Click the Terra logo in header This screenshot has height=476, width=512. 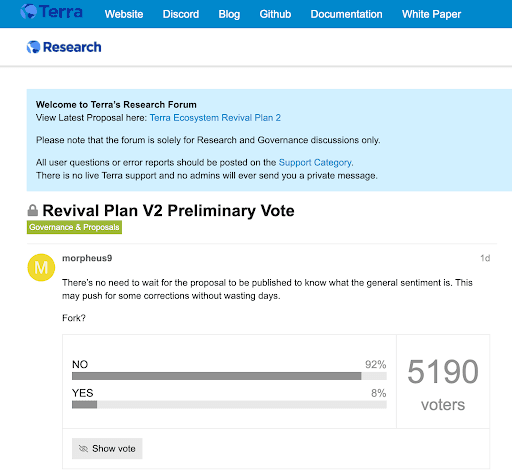pos(51,12)
